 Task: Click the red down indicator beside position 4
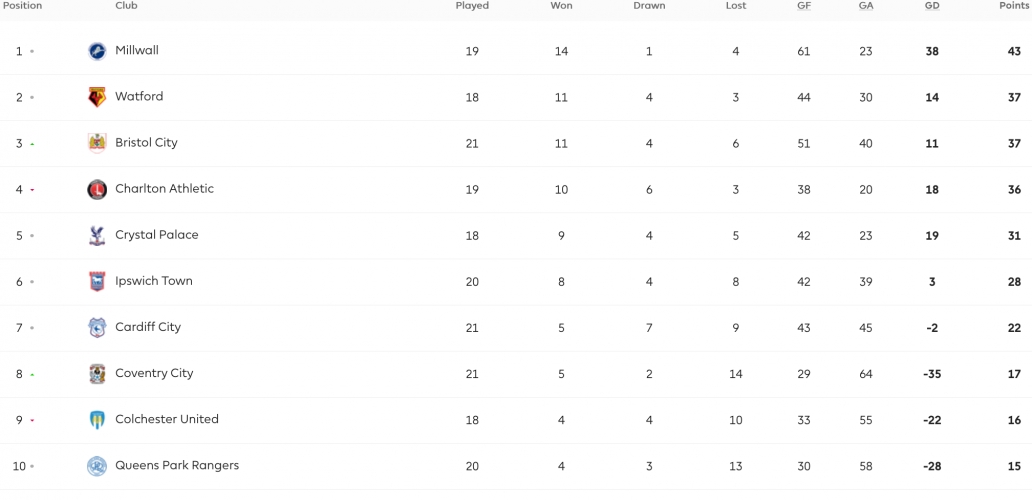(32, 190)
